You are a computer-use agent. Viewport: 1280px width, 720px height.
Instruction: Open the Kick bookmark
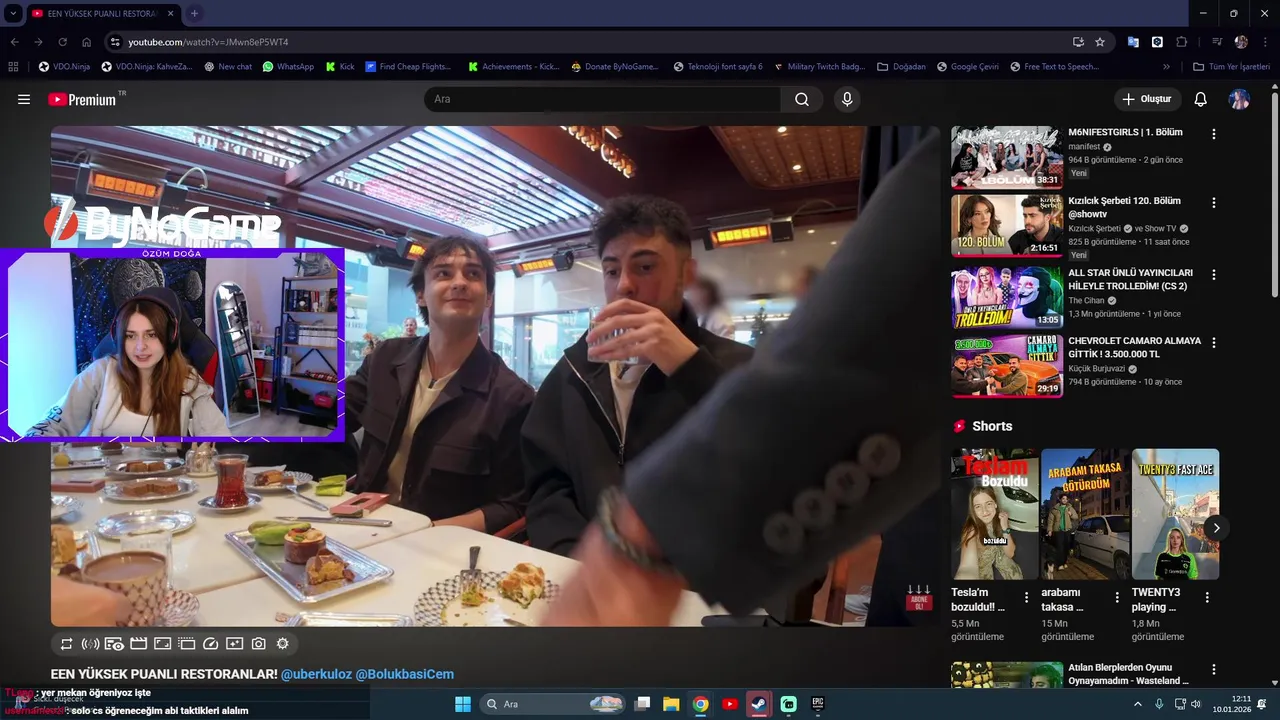pos(340,67)
